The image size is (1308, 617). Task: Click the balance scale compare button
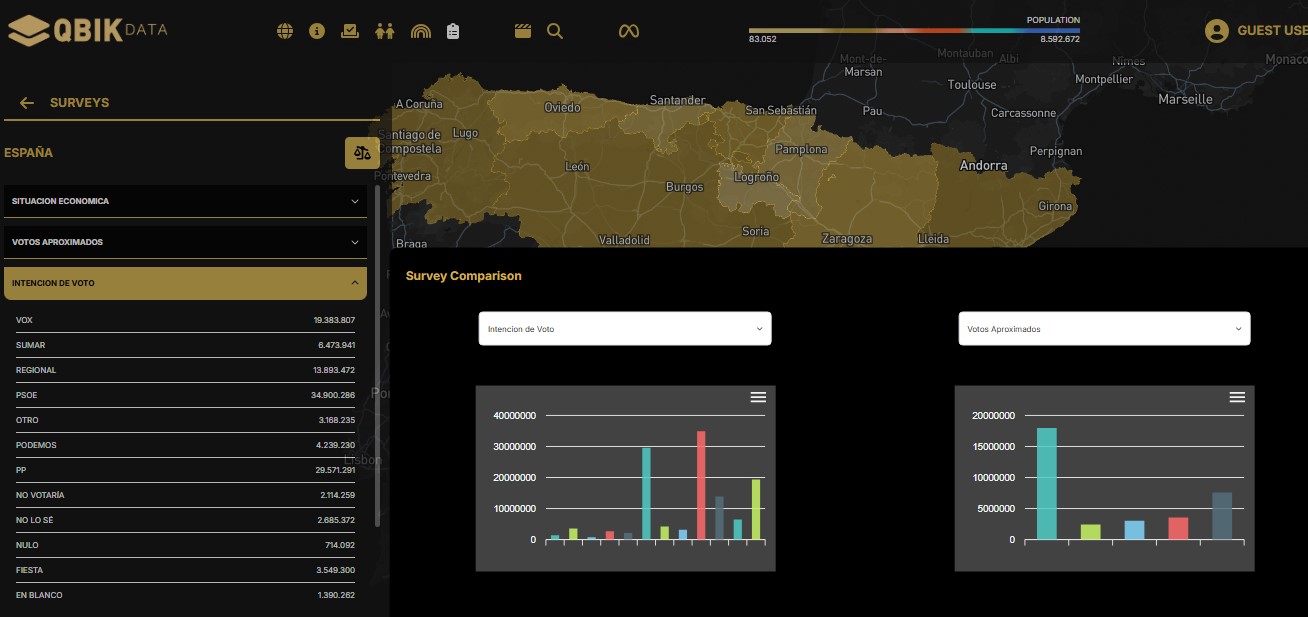coord(362,153)
